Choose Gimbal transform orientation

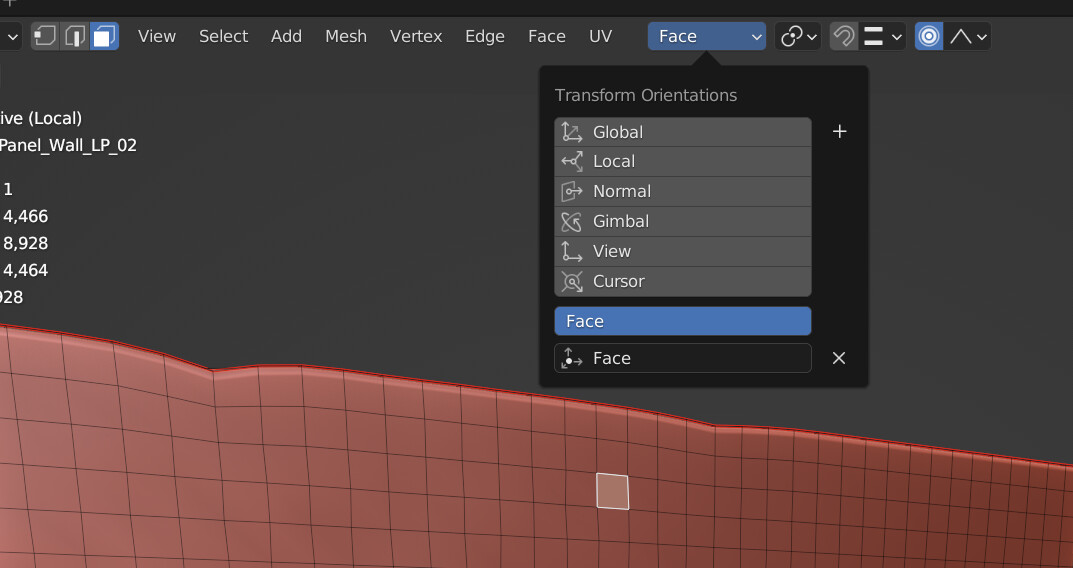click(x=683, y=222)
